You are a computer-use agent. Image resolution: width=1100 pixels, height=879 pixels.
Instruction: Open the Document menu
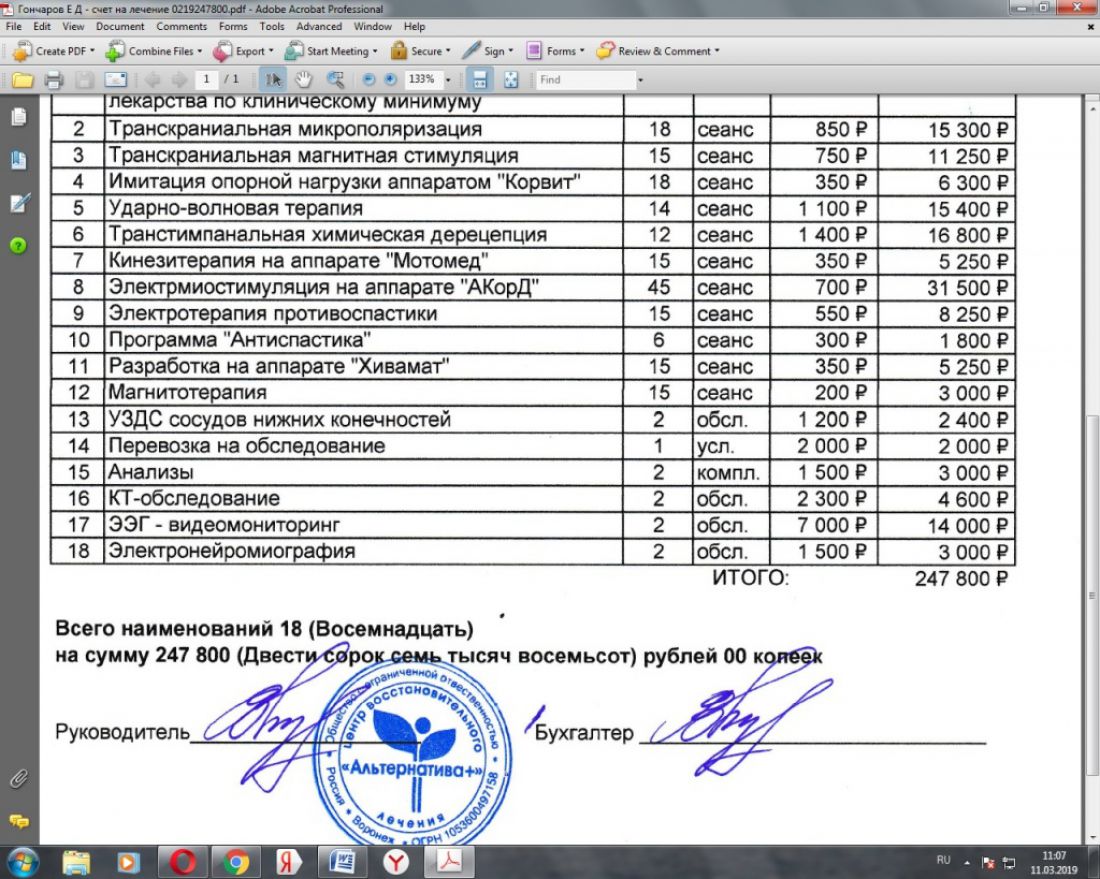point(120,27)
